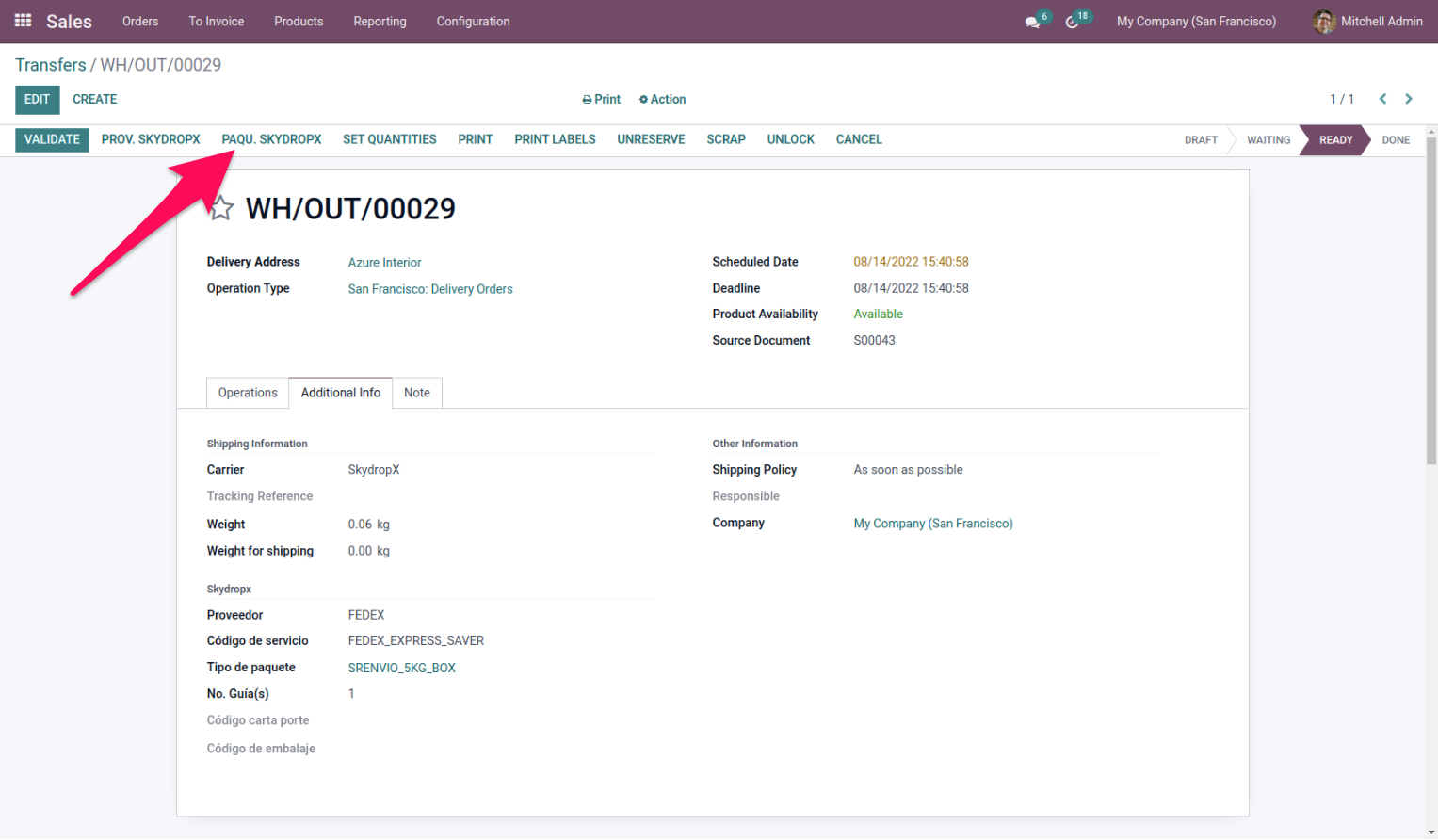
Task: Open the Azure Interior delivery address link
Action: click(x=384, y=263)
